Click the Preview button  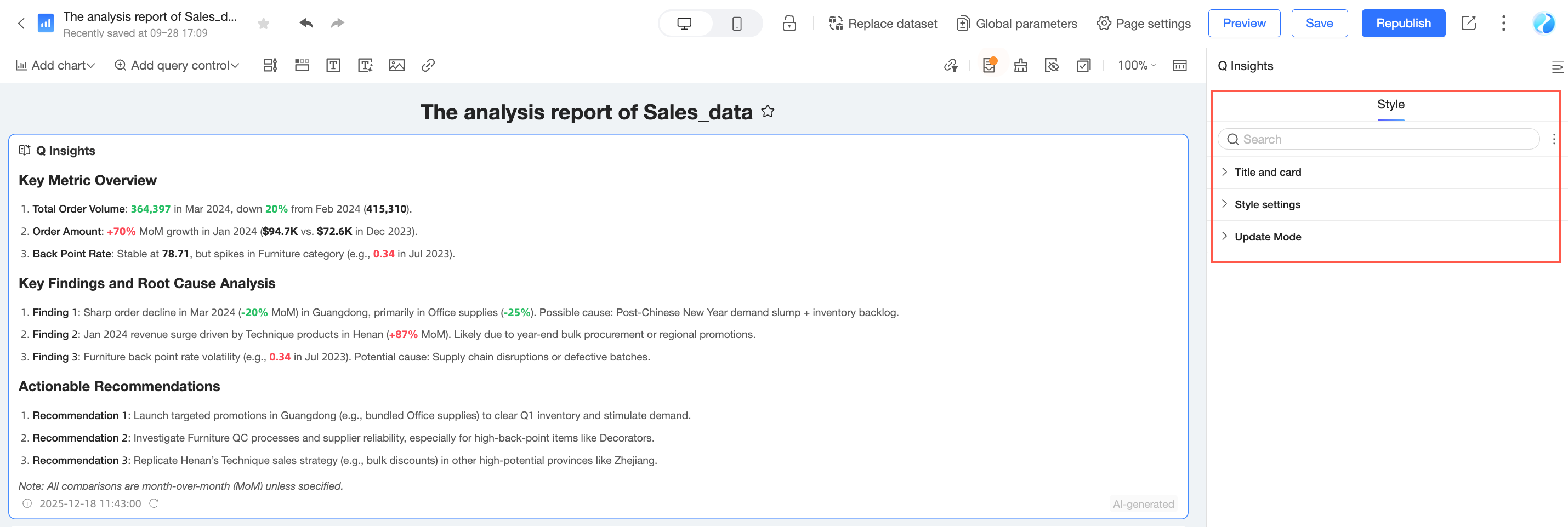pyautogui.click(x=1243, y=23)
